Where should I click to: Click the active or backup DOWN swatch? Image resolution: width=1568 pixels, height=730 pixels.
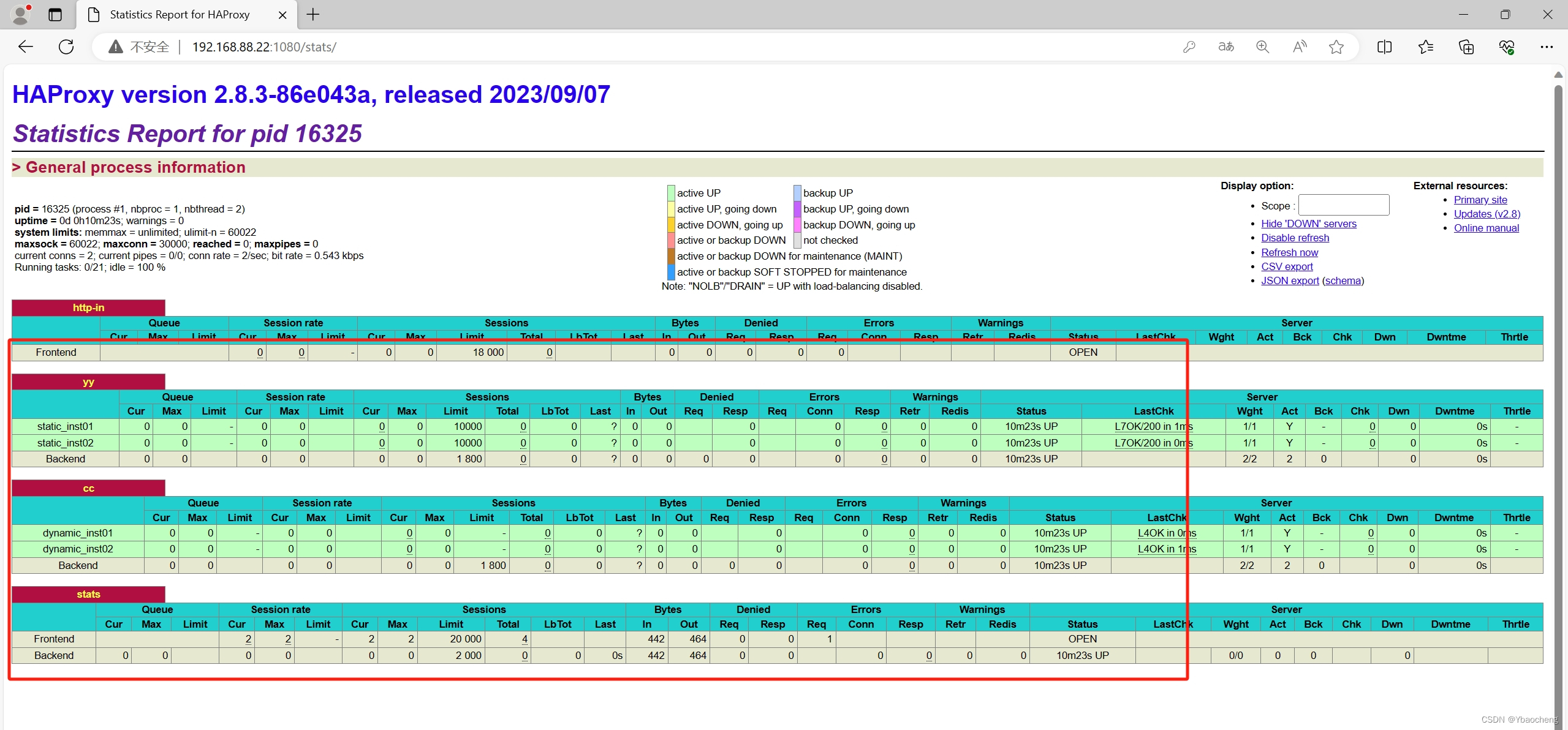pos(671,240)
